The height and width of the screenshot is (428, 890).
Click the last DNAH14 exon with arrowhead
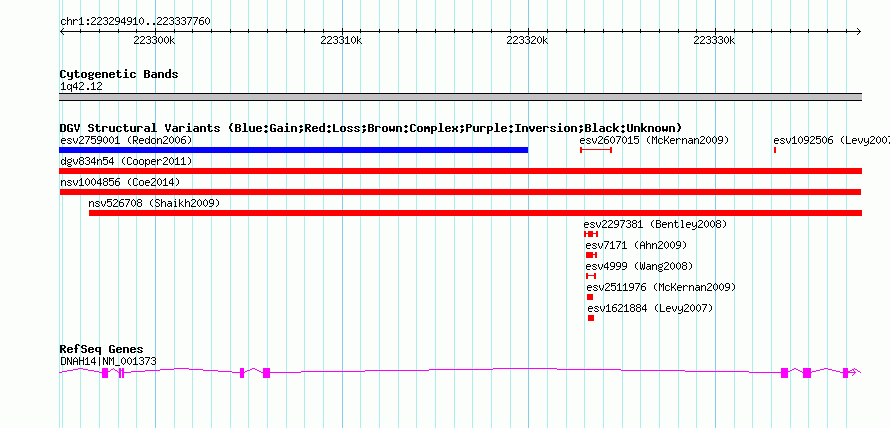[x=851, y=372]
